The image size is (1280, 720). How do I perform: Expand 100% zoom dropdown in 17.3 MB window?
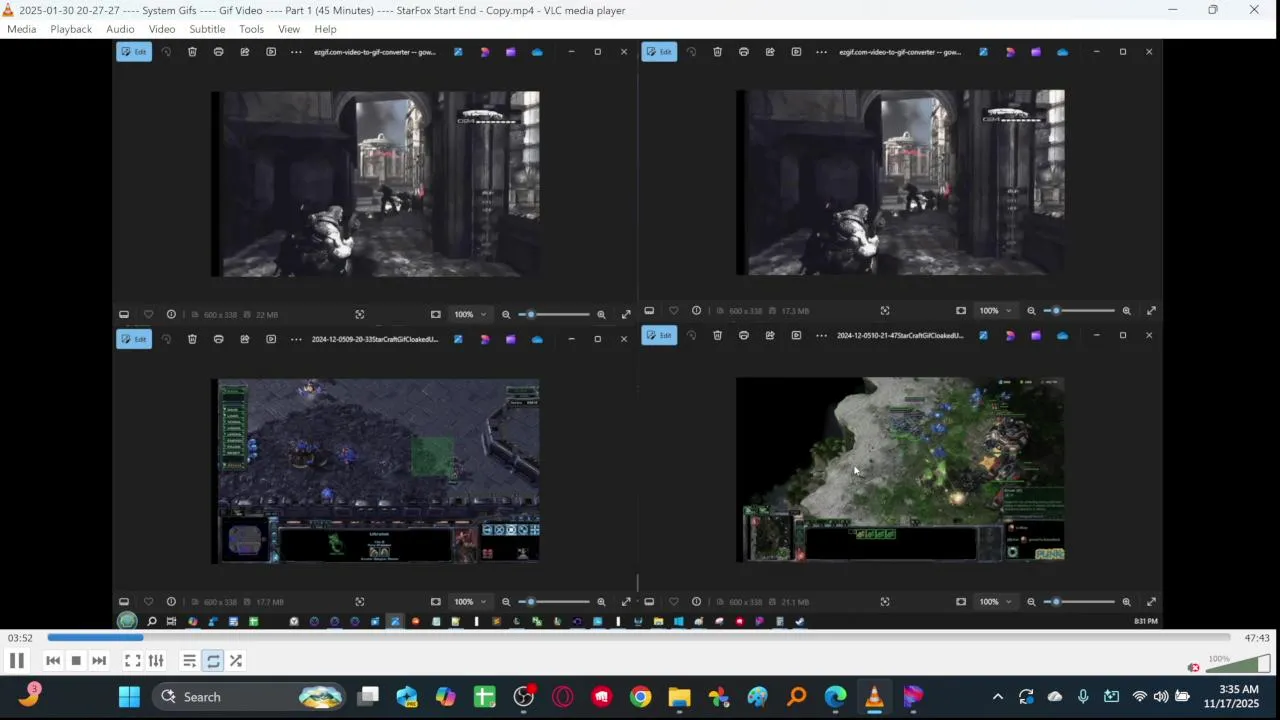pyautogui.click(x=995, y=311)
